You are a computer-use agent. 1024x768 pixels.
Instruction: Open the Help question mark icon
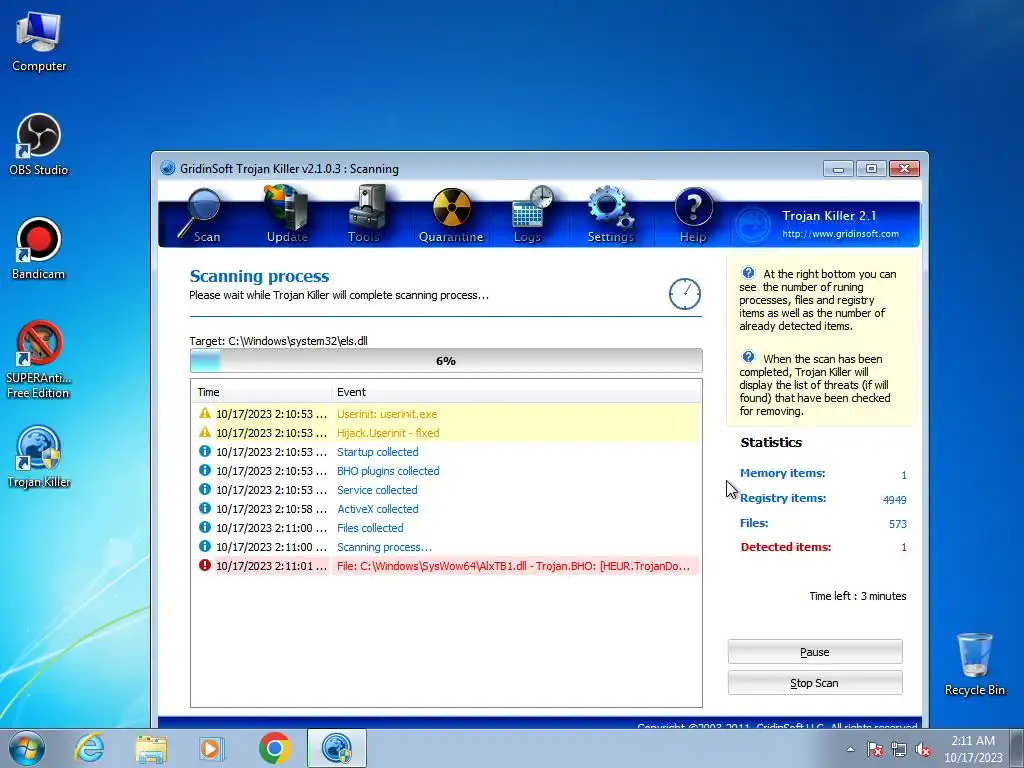tap(693, 216)
